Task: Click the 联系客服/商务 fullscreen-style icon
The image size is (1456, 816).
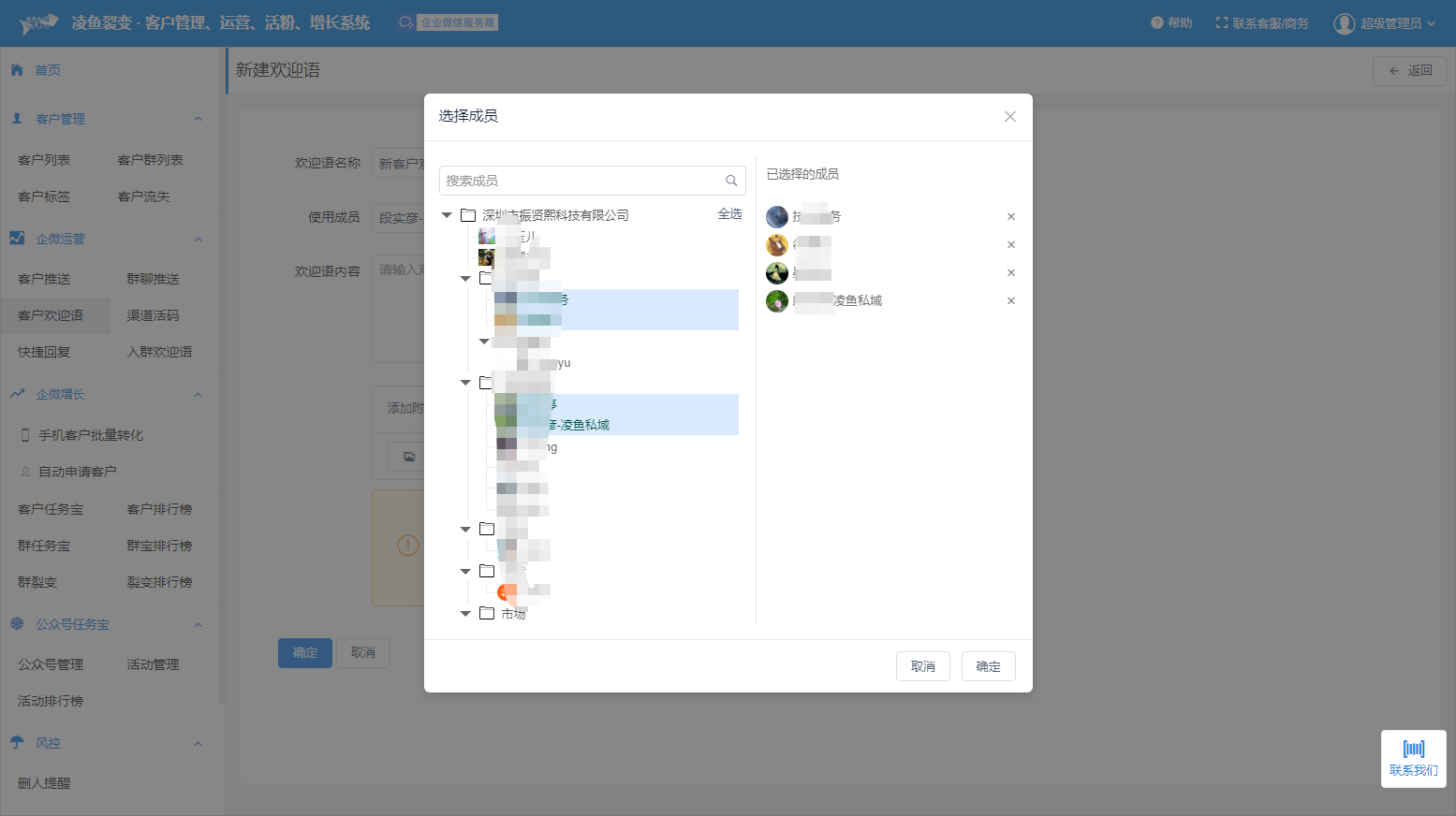Action: (x=1221, y=22)
